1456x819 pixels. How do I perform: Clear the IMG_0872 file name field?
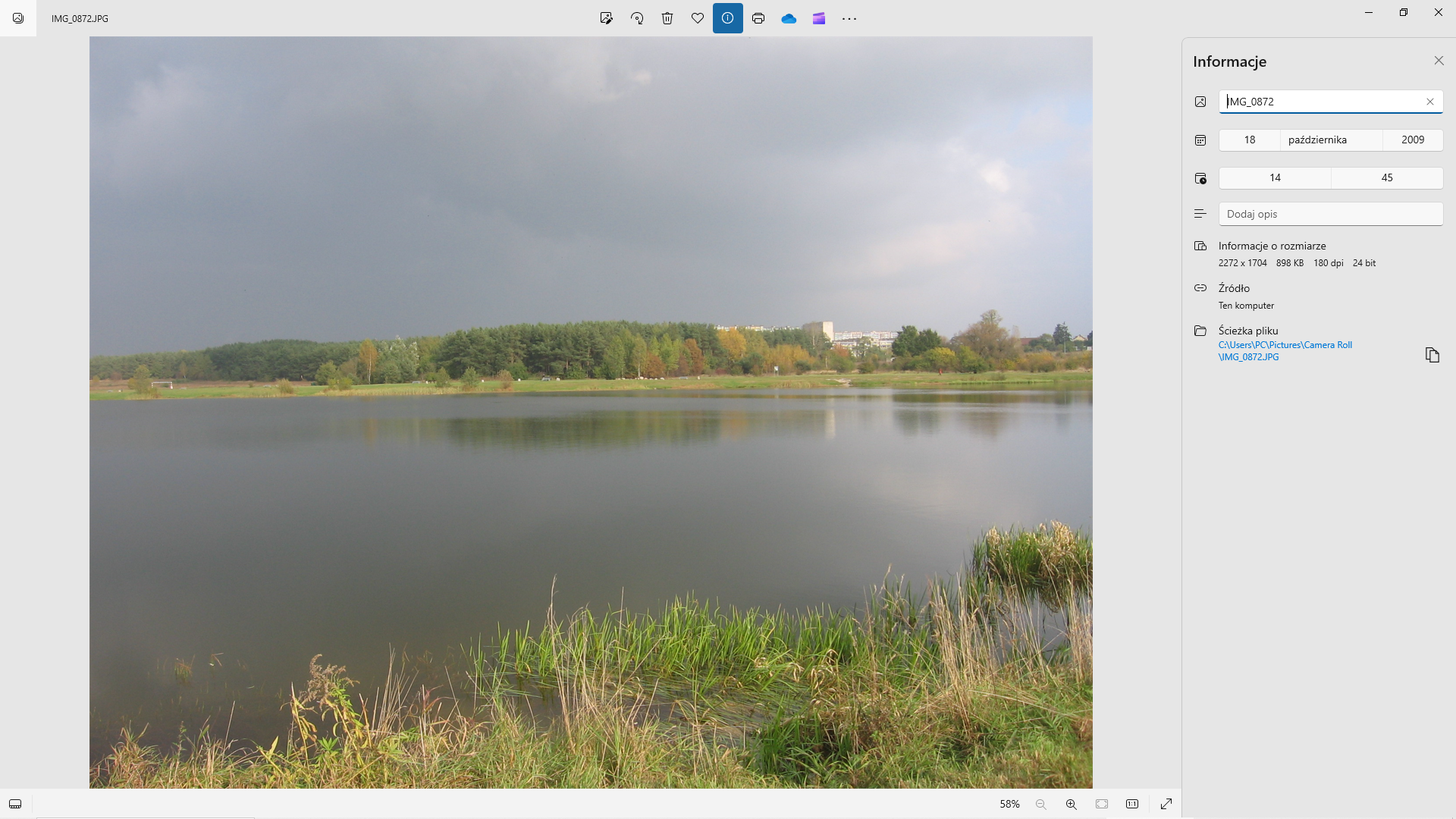pos(1430,102)
